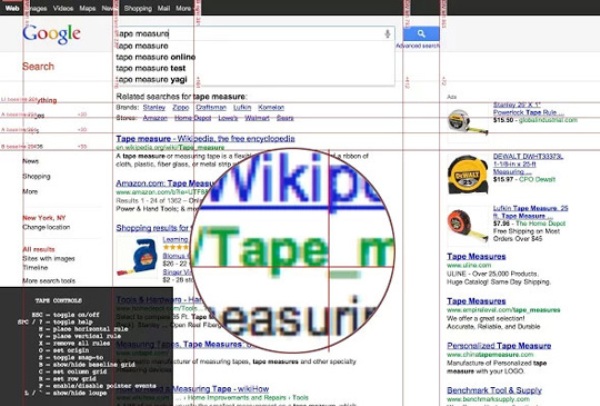
Task: Click the Change location link
Action: [47, 227]
